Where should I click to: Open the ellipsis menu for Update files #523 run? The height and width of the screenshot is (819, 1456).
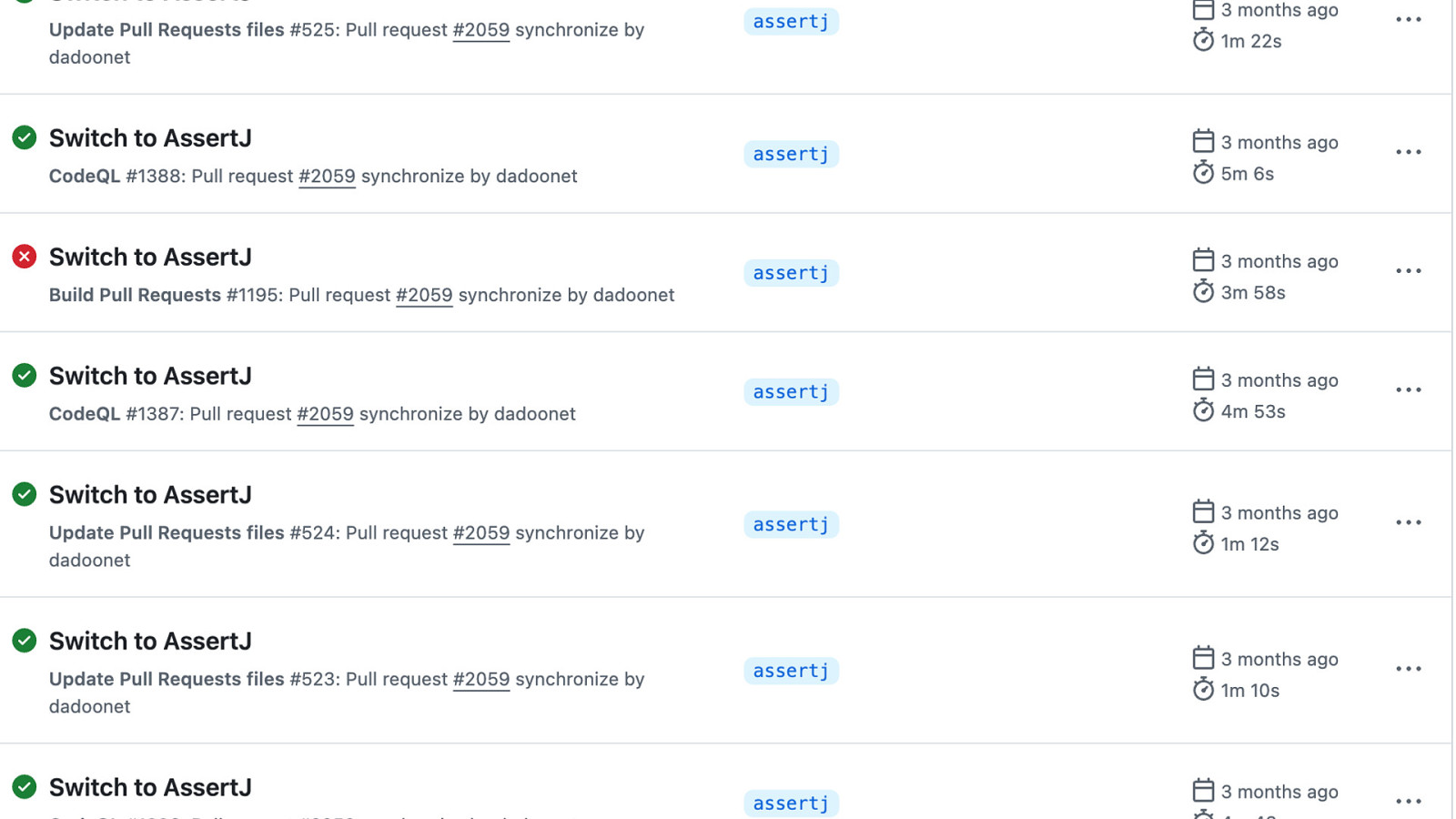1408,669
